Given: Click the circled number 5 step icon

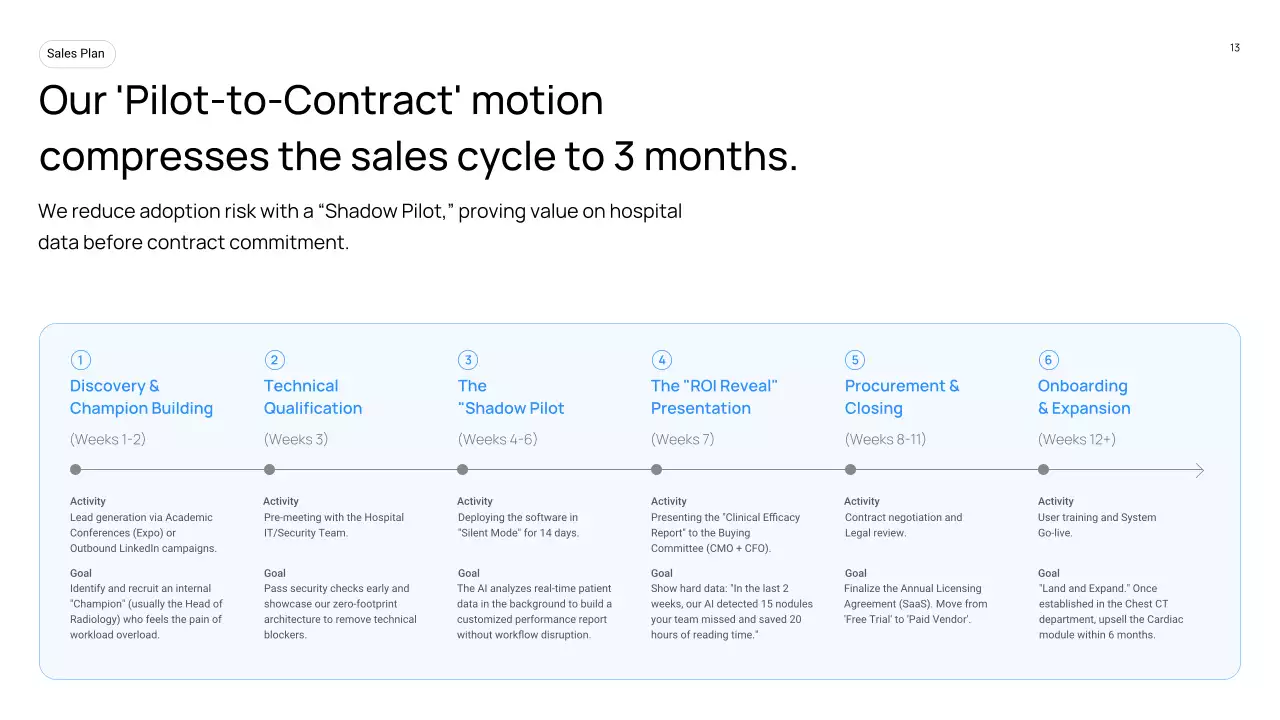Looking at the screenshot, I should [855, 360].
